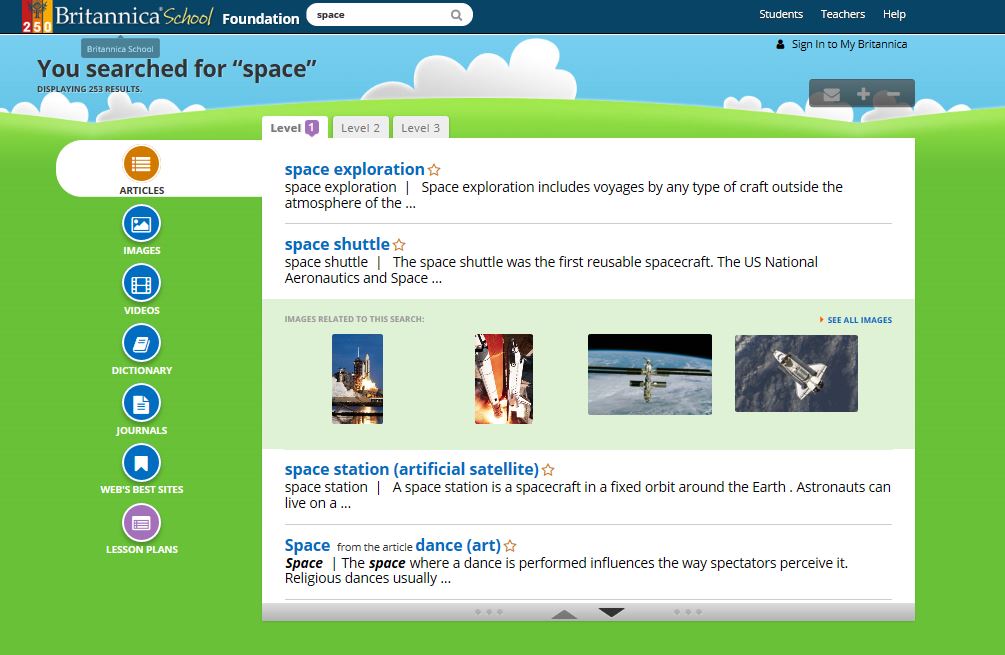Click the search input field containing space
Screen dimensions: 1005x655
(381, 15)
